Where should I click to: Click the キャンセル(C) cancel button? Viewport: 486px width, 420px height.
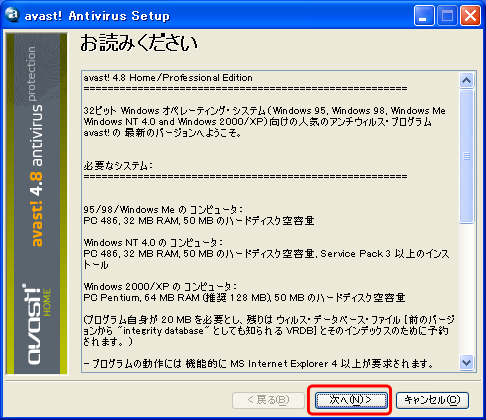[432, 400]
